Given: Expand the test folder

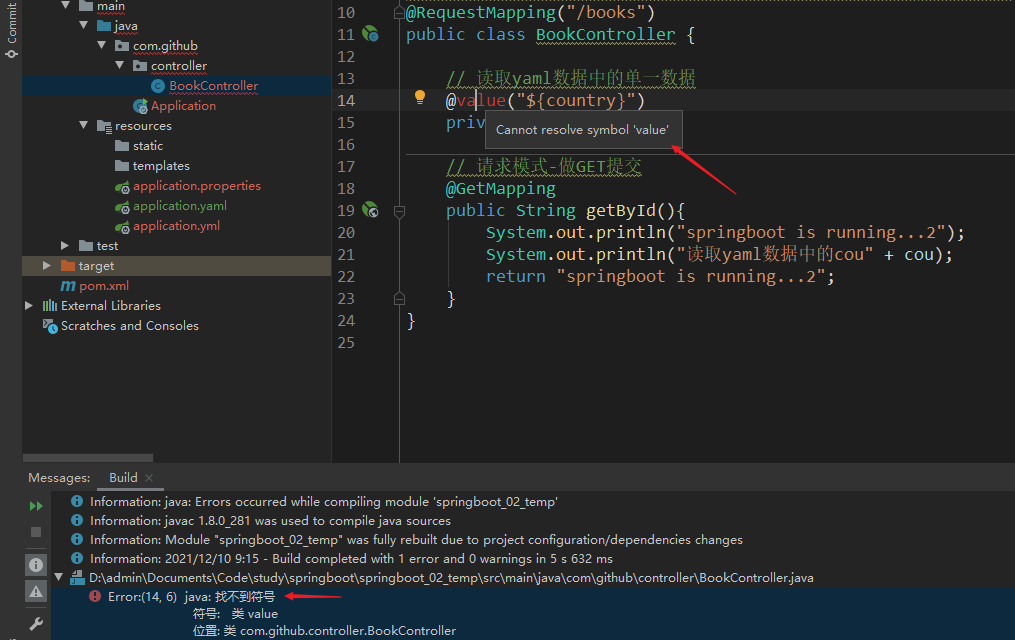Looking at the screenshot, I should pos(65,245).
